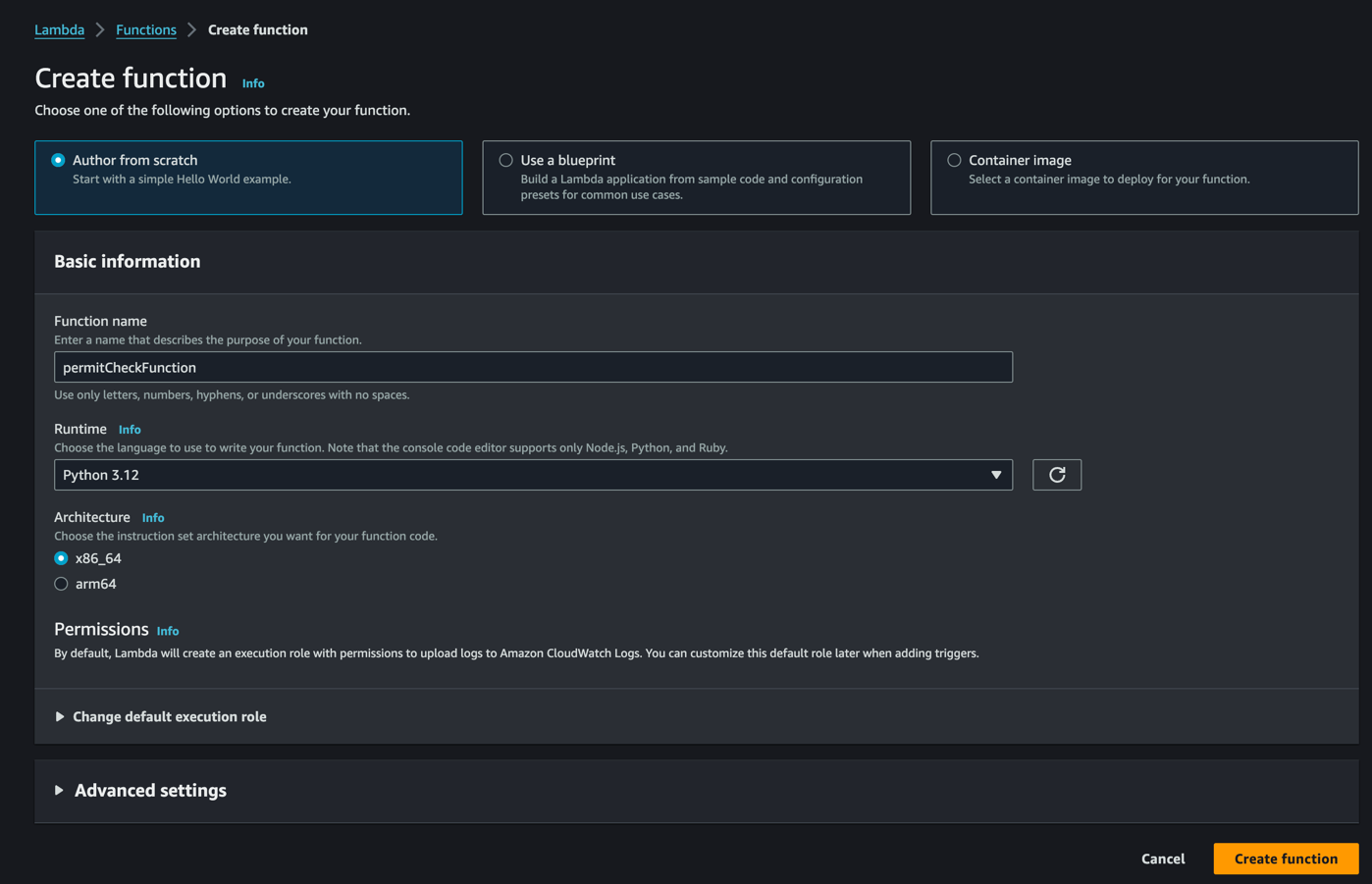This screenshot has height=884, width=1372.
Task: Click the Function name text field
Action: click(533, 367)
